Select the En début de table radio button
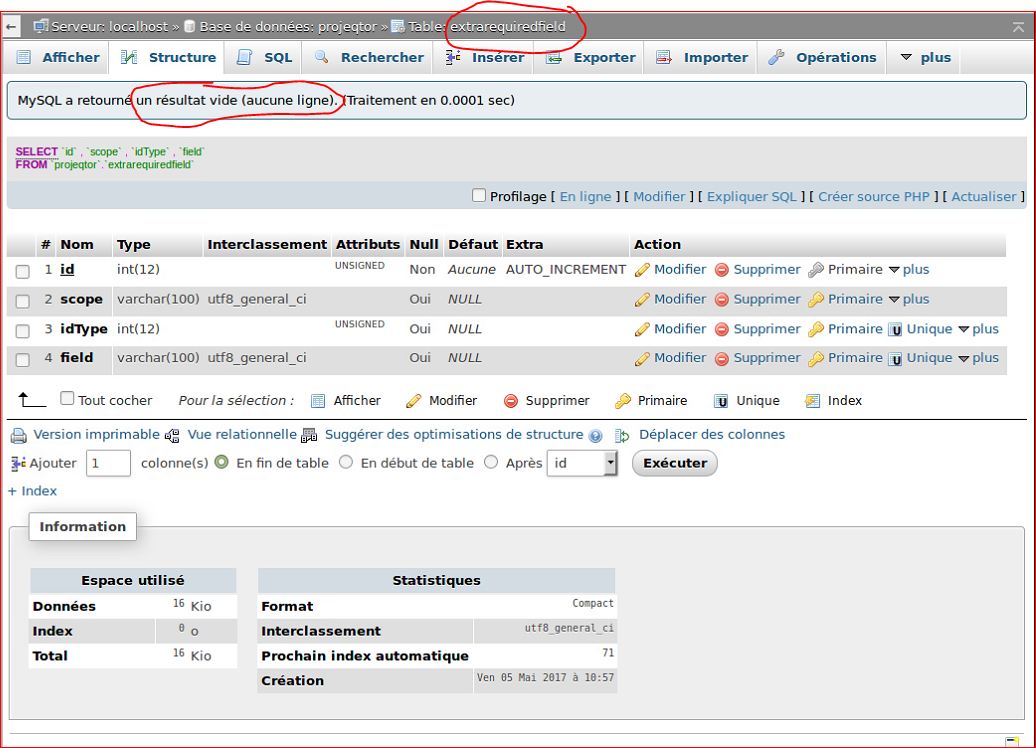1036x748 pixels. click(x=346, y=463)
